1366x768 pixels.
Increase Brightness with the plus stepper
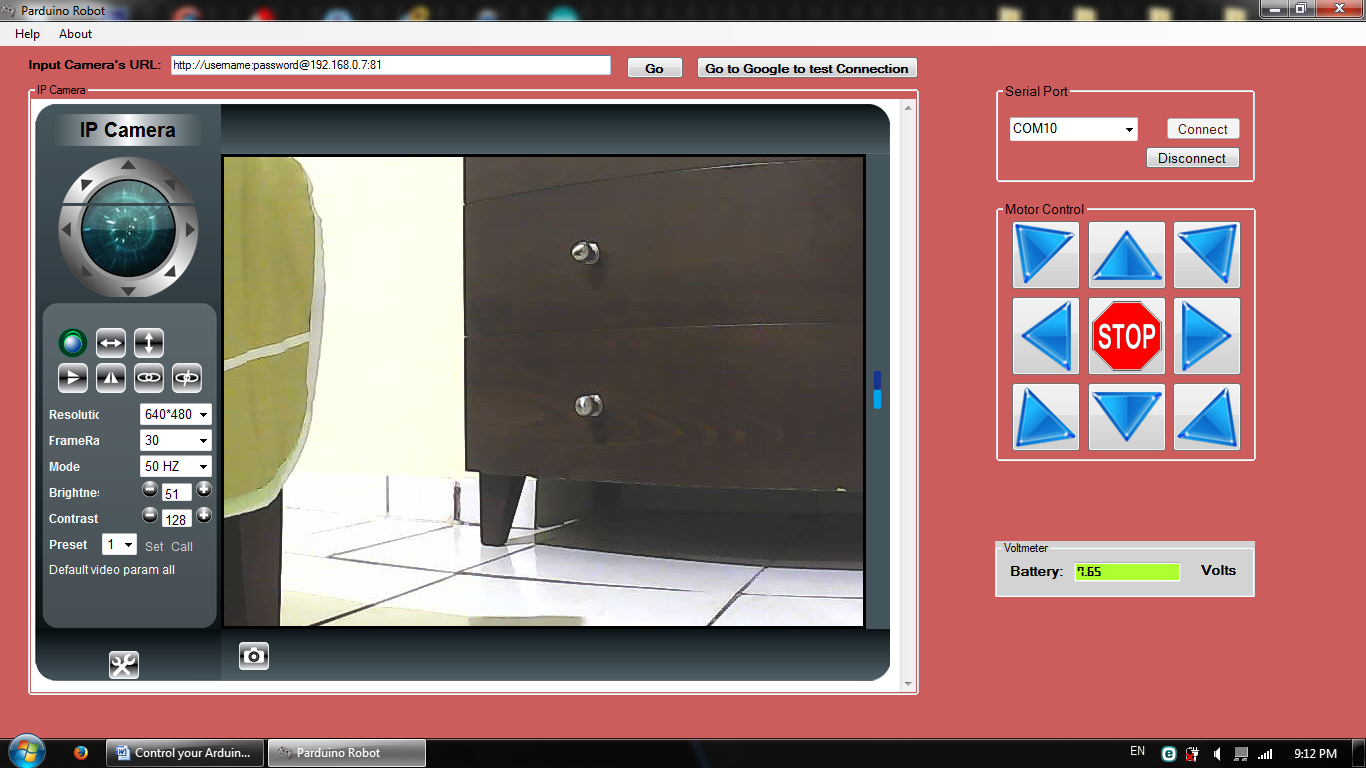203,489
